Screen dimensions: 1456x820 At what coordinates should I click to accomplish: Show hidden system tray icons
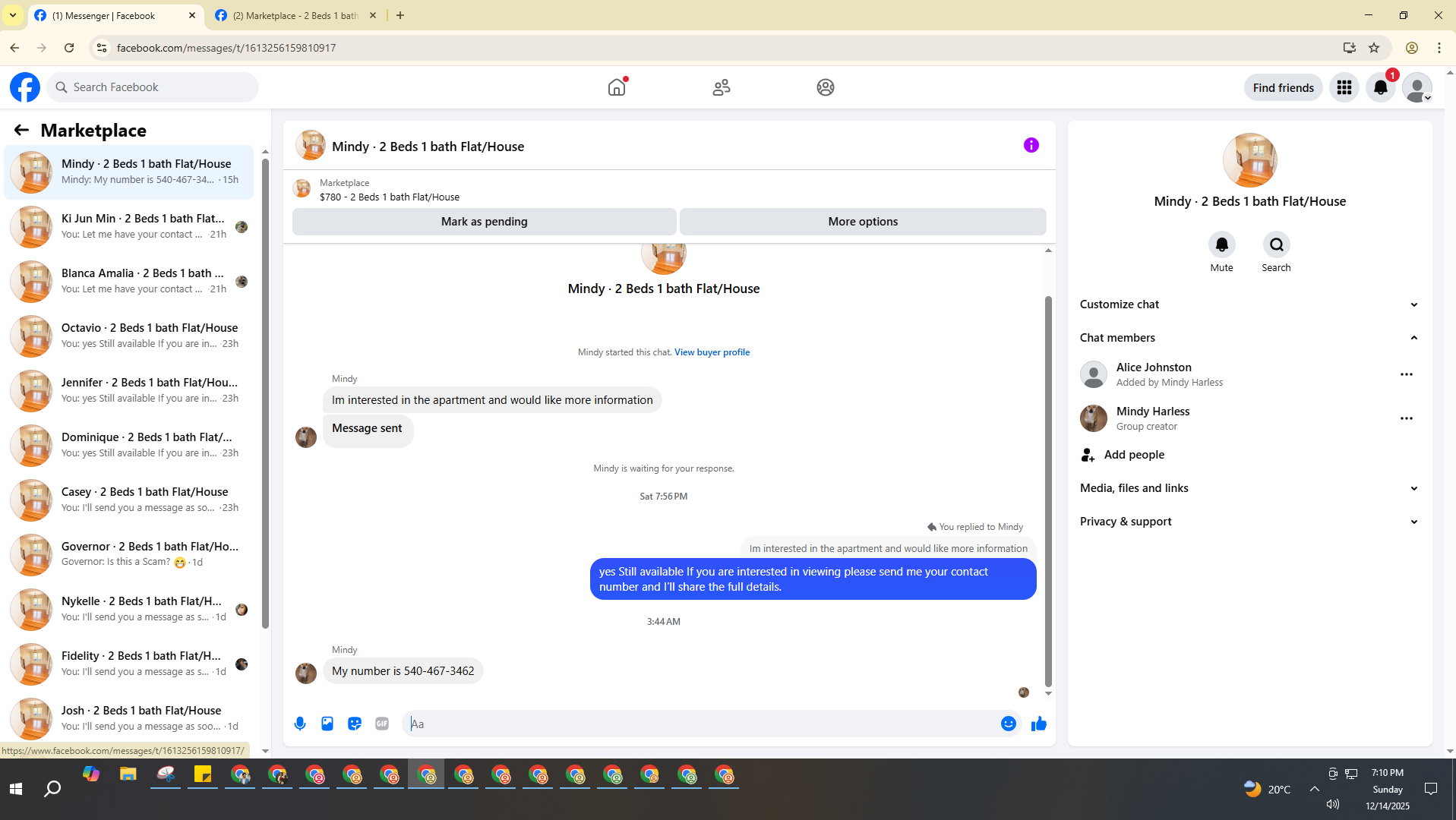[x=1314, y=789]
